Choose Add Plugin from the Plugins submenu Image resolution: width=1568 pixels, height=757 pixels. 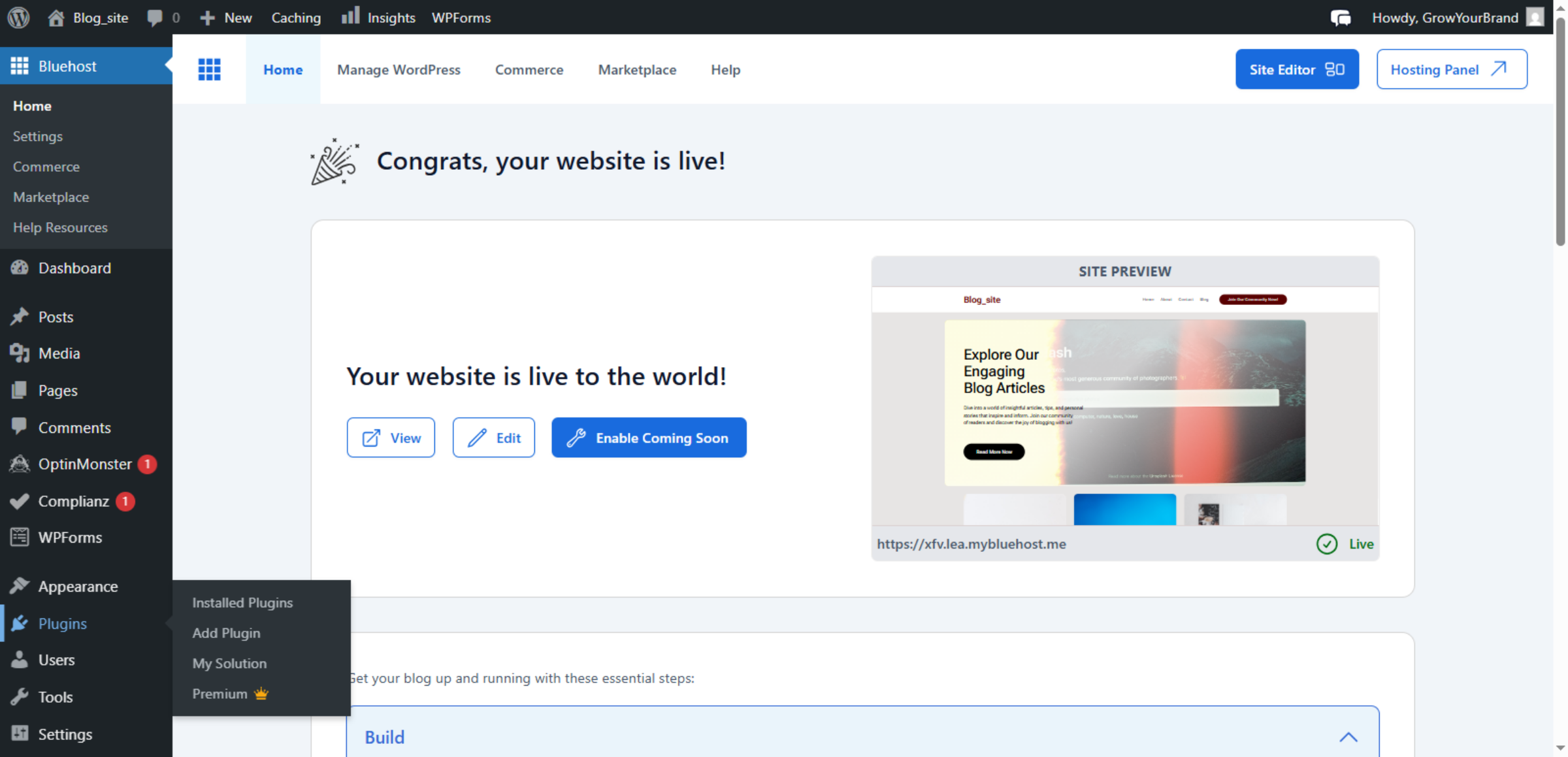tap(226, 633)
